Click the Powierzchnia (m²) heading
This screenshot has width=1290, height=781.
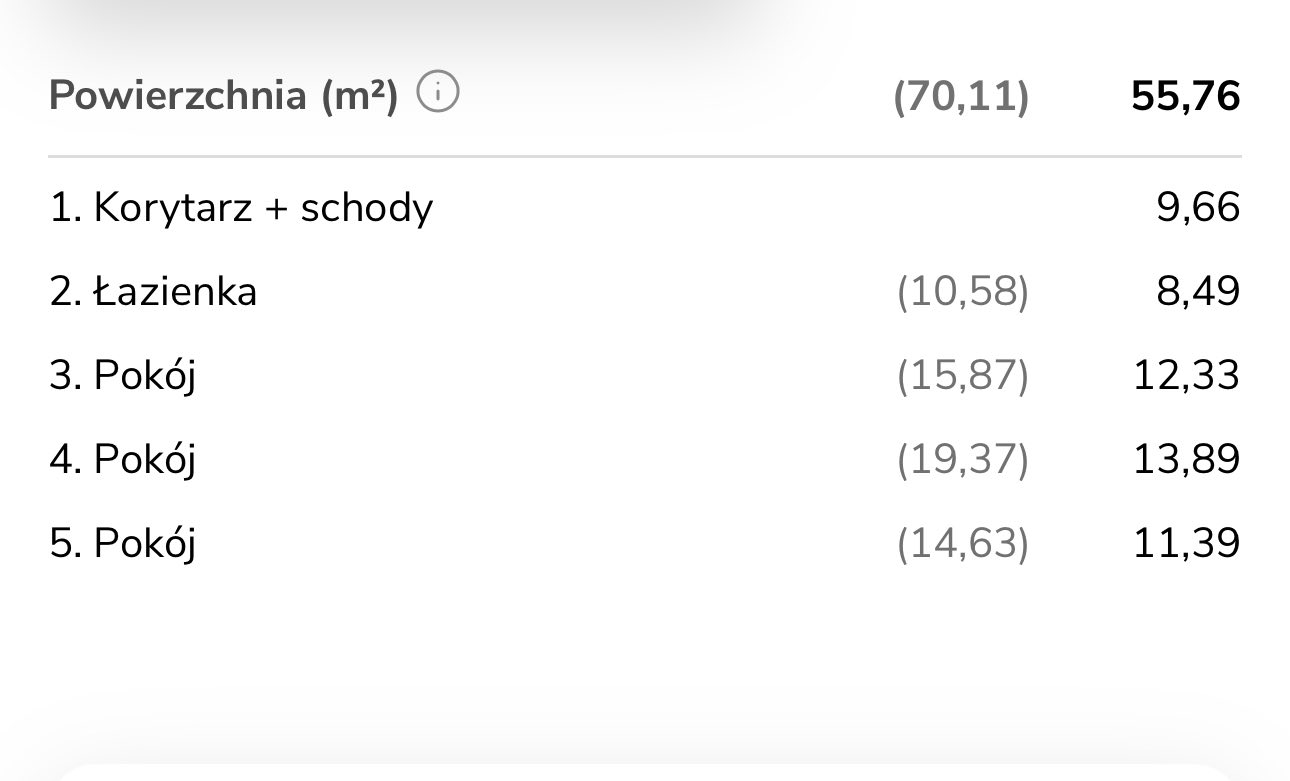tap(223, 96)
